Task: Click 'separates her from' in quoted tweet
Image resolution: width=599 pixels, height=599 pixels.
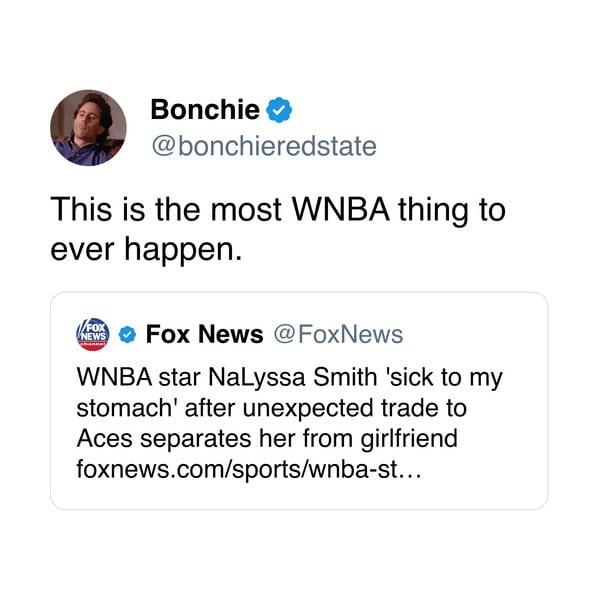Action: pos(246,438)
